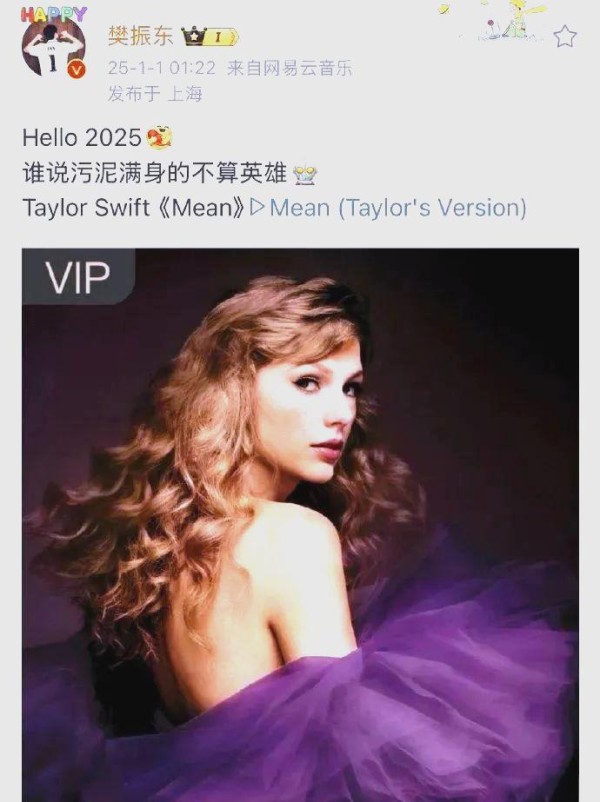Tap the orange verified V badge
Image resolution: width=600 pixels, height=802 pixels.
[x=77, y=70]
